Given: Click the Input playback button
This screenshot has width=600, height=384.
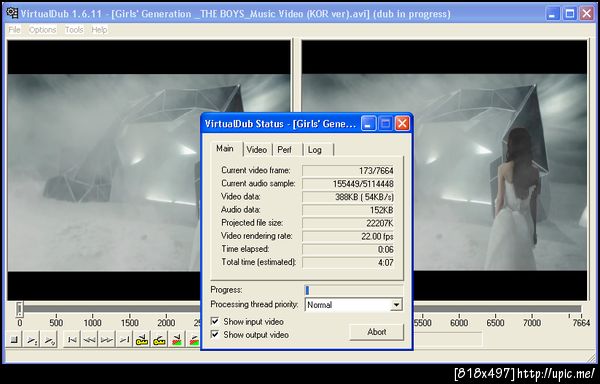Looking at the screenshot, I should (x=32, y=340).
